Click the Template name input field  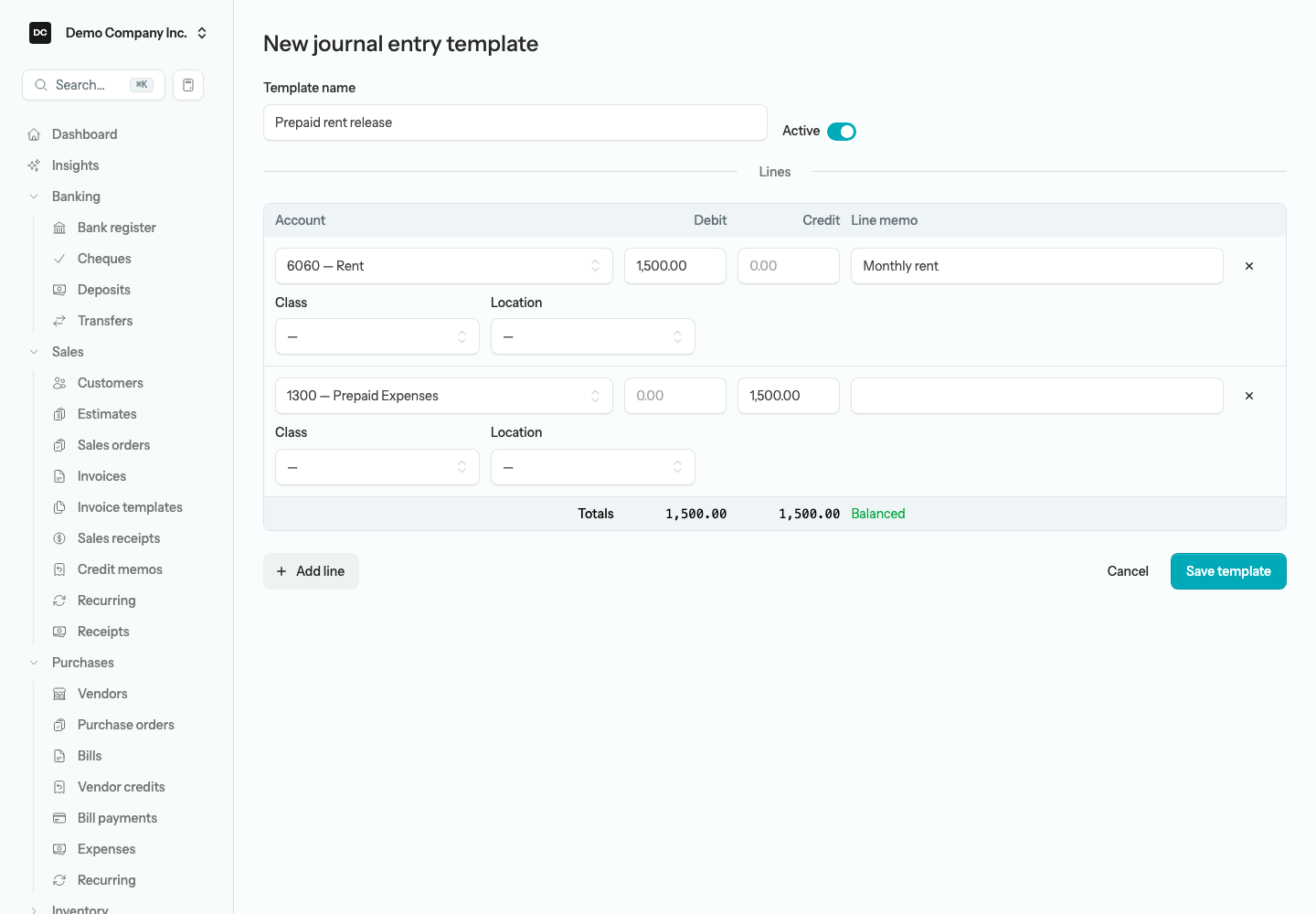click(515, 122)
